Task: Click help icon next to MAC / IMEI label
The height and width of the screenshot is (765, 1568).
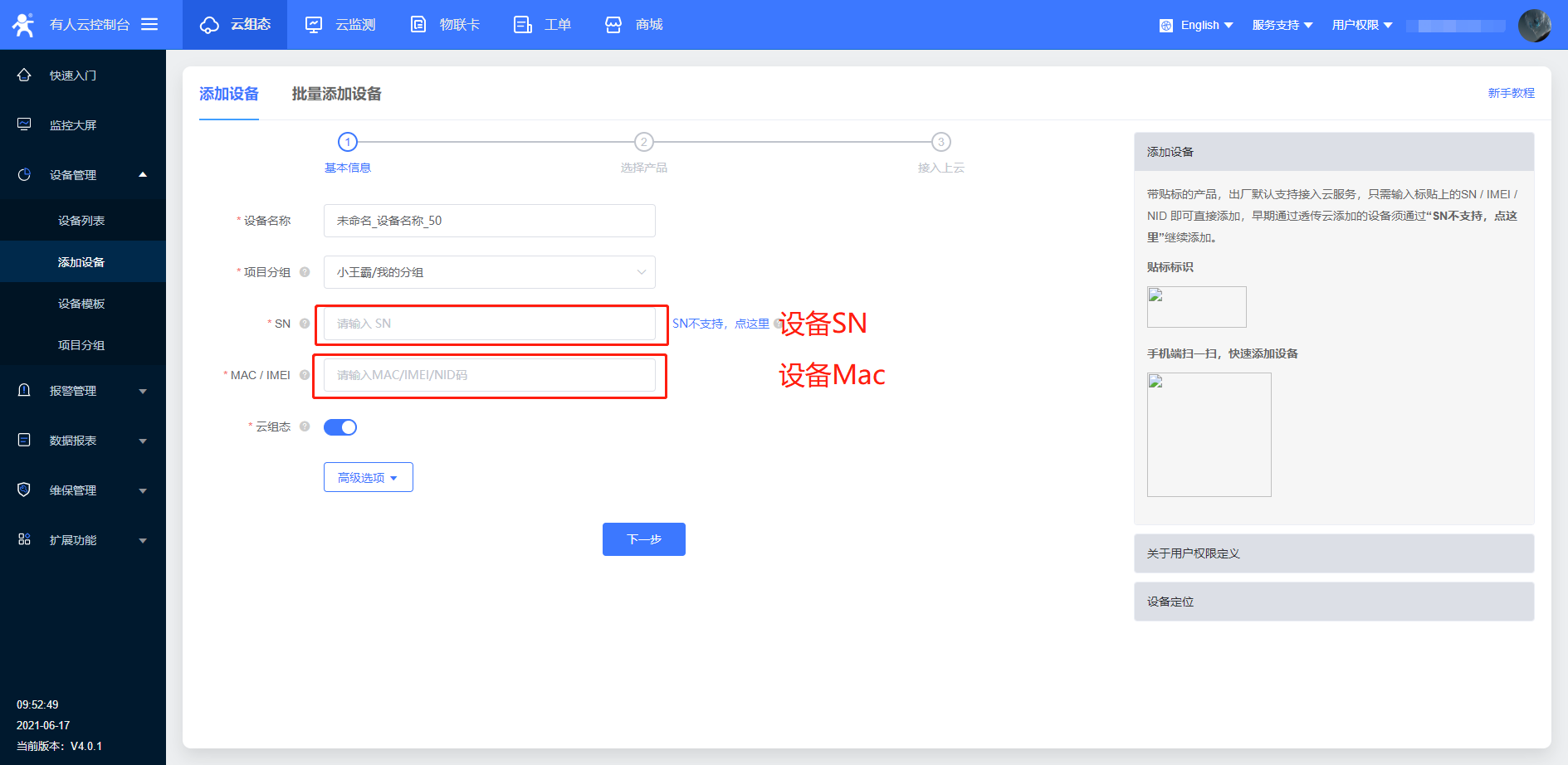Action: click(x=305, y=375)
